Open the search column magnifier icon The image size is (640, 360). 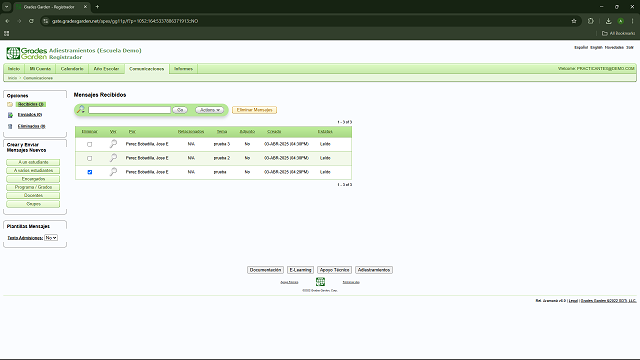[81, 109]
